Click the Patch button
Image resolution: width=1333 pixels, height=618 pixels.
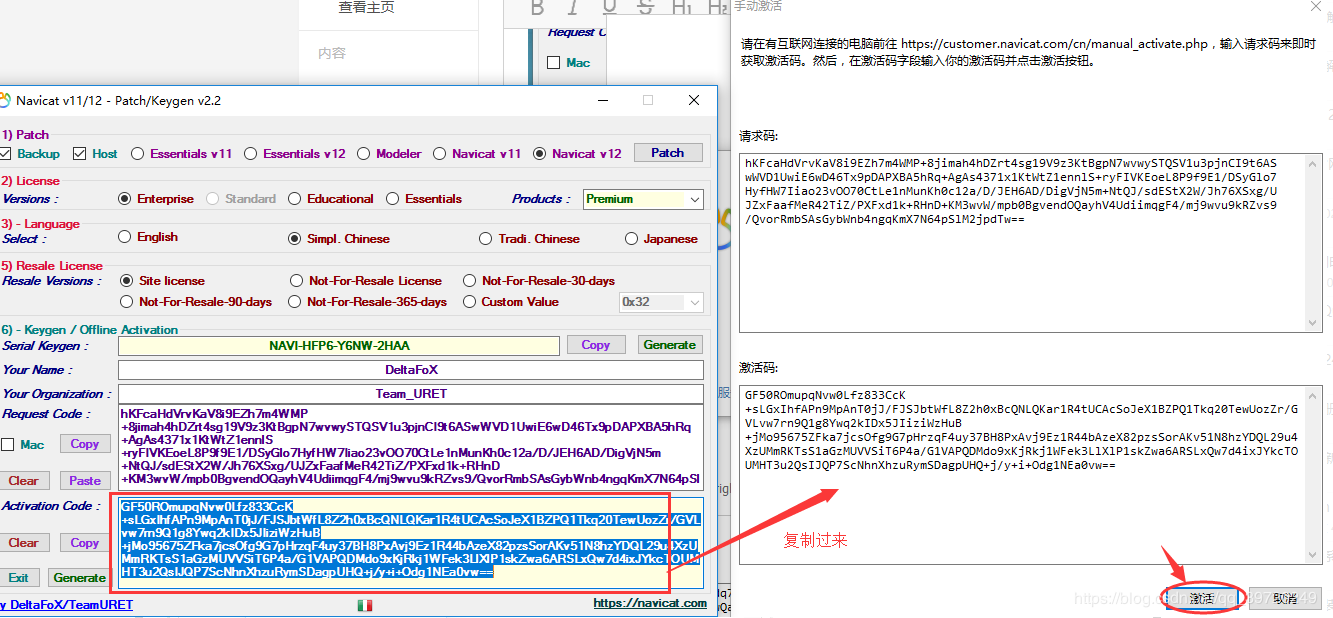coord(668,153)
